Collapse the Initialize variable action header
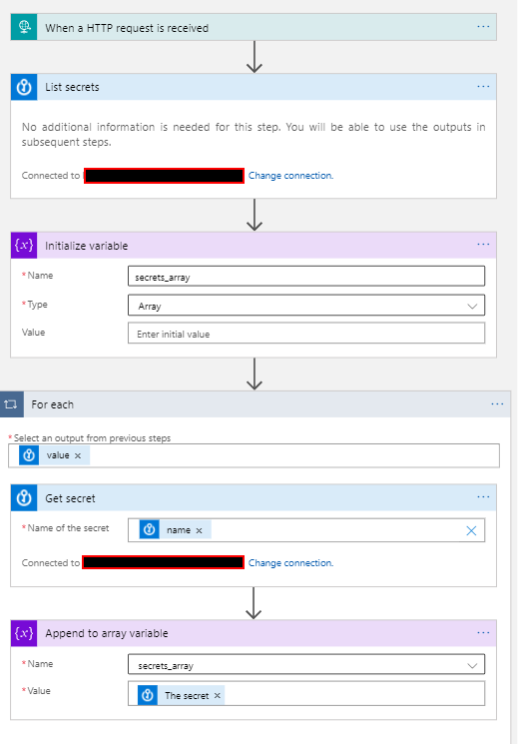 (x=254, y=245)
